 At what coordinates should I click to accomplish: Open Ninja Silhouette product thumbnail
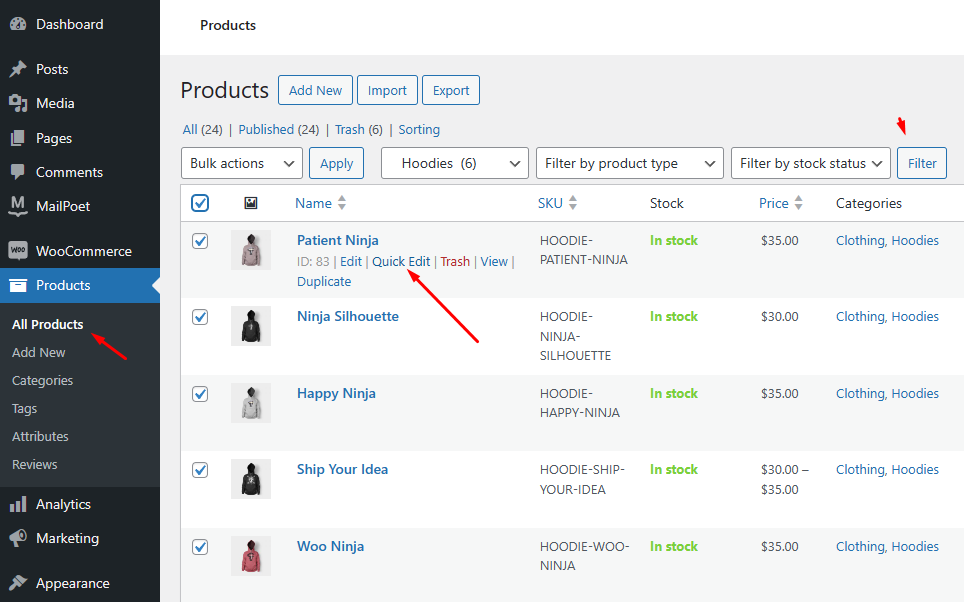[251, 326]
